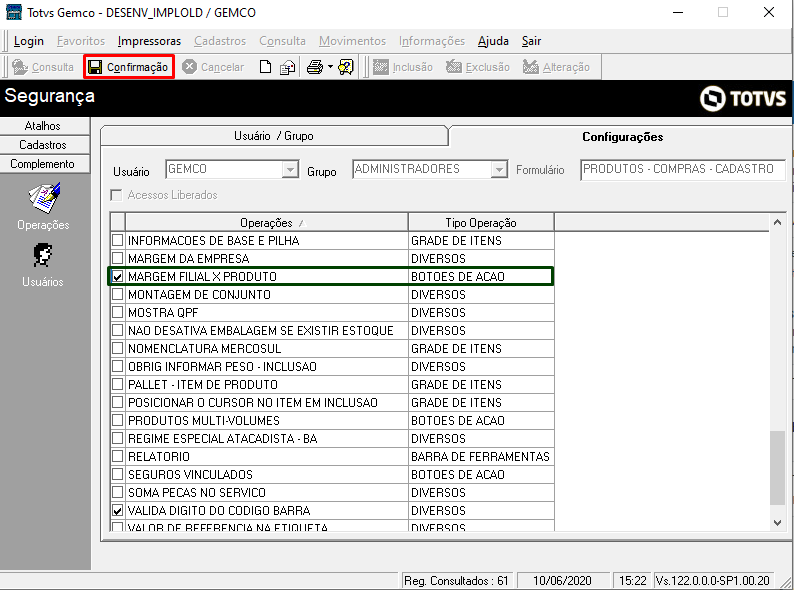Open the Ajuda menu
794x590 pixels.
point(493,41)
